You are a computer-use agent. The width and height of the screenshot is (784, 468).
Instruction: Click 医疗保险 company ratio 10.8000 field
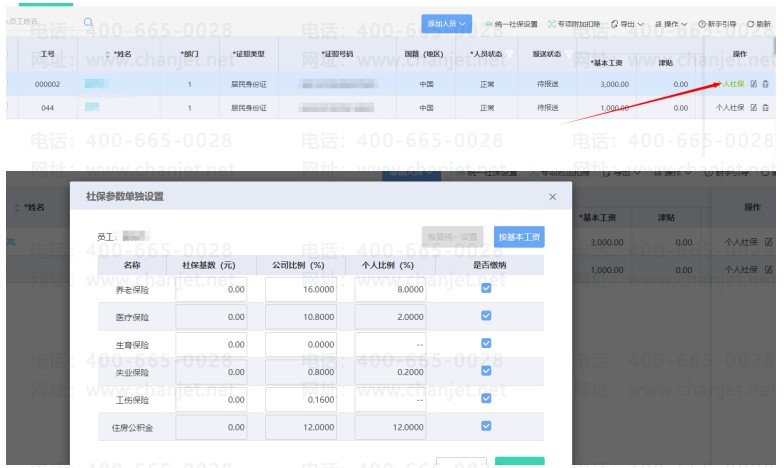tap(301, 317)
